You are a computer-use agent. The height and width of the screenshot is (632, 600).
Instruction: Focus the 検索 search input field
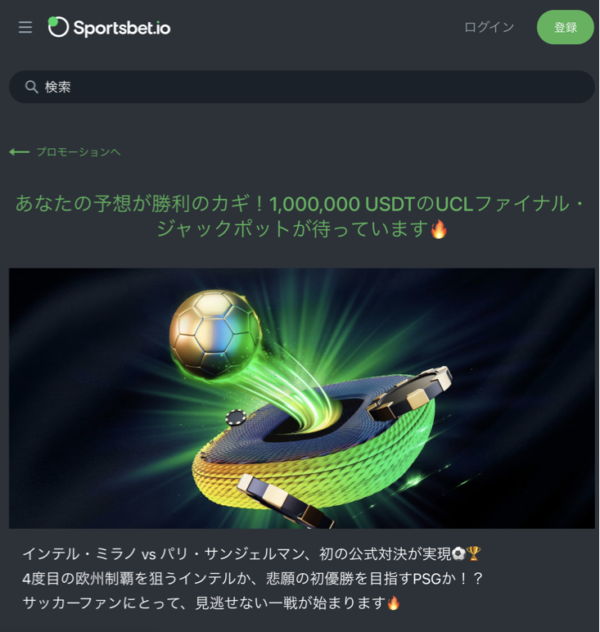[301, 87]
